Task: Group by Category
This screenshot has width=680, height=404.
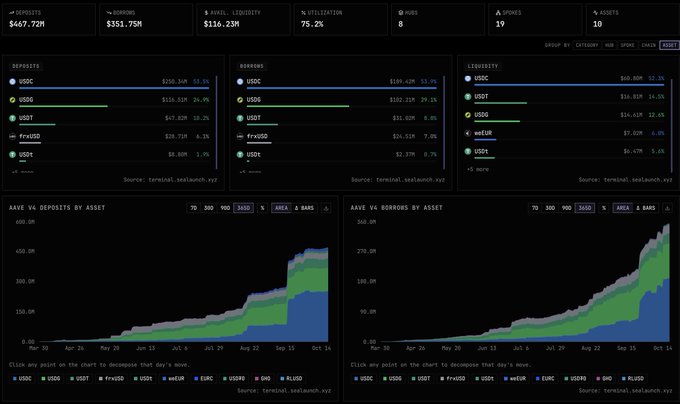Action: (x=587, y=45)
